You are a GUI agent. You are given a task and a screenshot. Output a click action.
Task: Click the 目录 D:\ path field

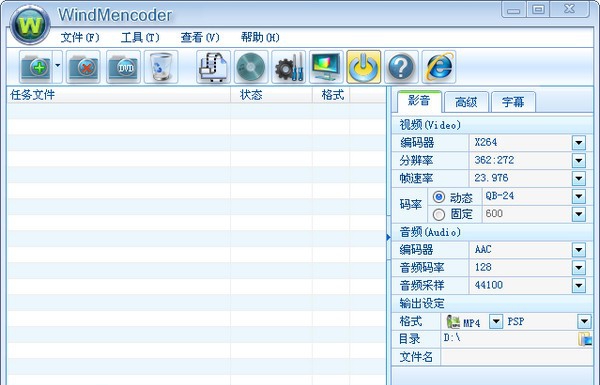pos(509,339)
